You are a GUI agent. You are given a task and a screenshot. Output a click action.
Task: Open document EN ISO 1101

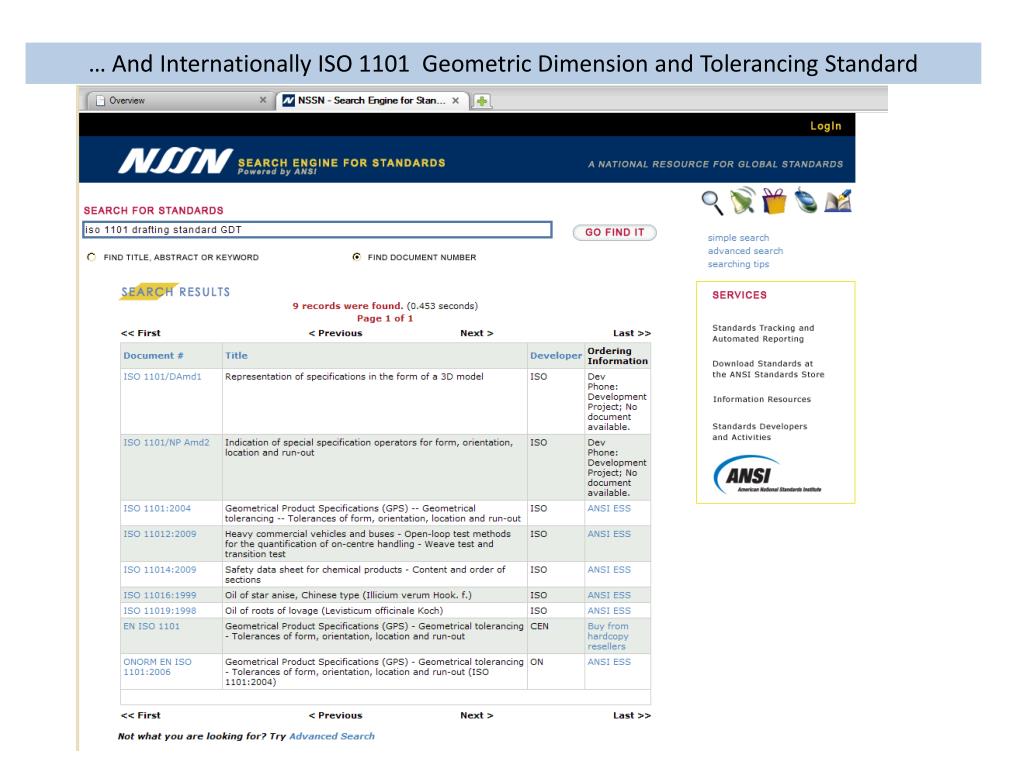click(x=152, y=626)
